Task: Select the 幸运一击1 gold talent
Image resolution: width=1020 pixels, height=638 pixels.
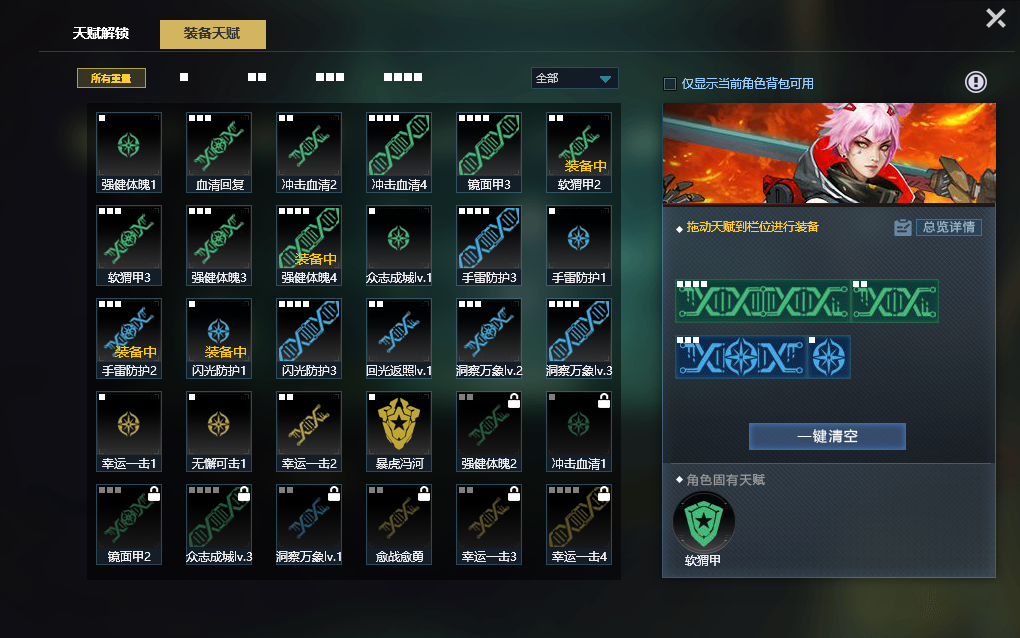Action: click(x=129, y=431)
